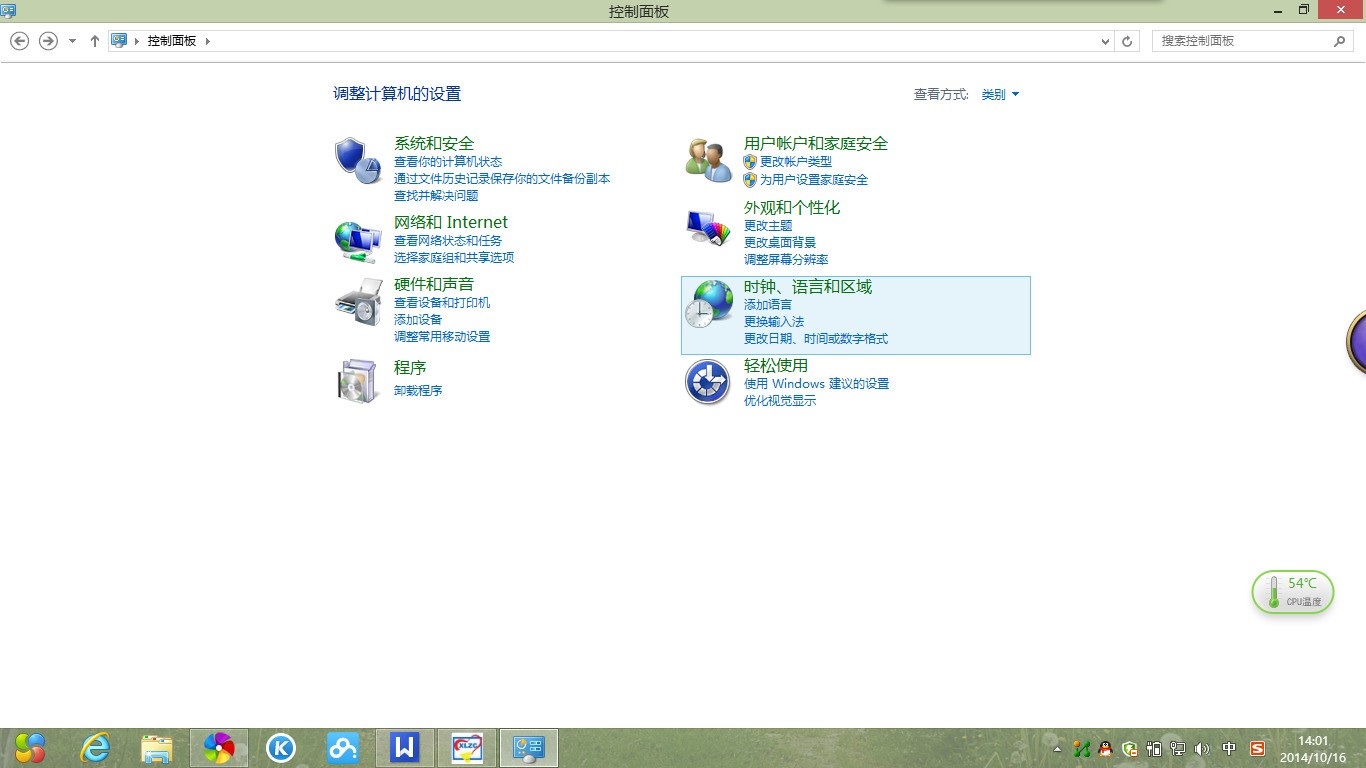Screen dimensions: 1366x768
Task: Open the 外观和个性化 monitor icon
Action: click(709, 228)
